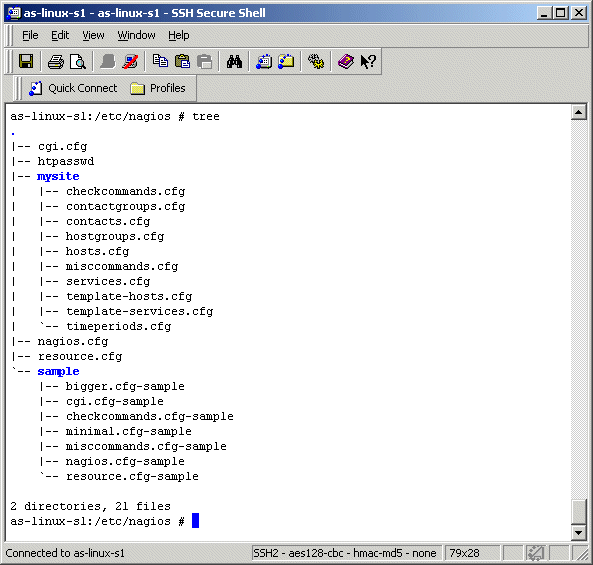Open the View menu
This screenshot has height=565, width=593.
93,35
